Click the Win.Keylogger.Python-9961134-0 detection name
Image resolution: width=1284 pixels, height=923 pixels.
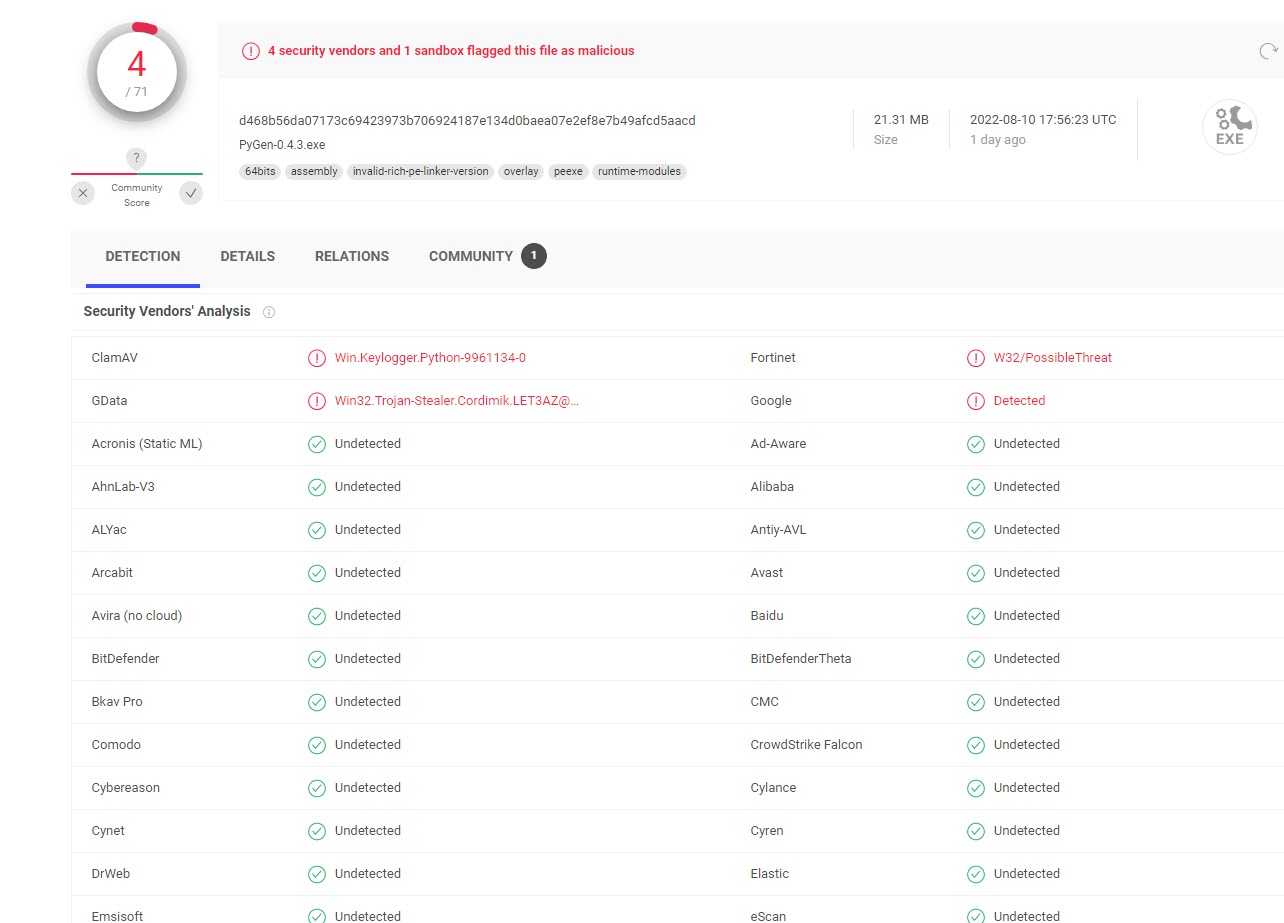point(430,358)
